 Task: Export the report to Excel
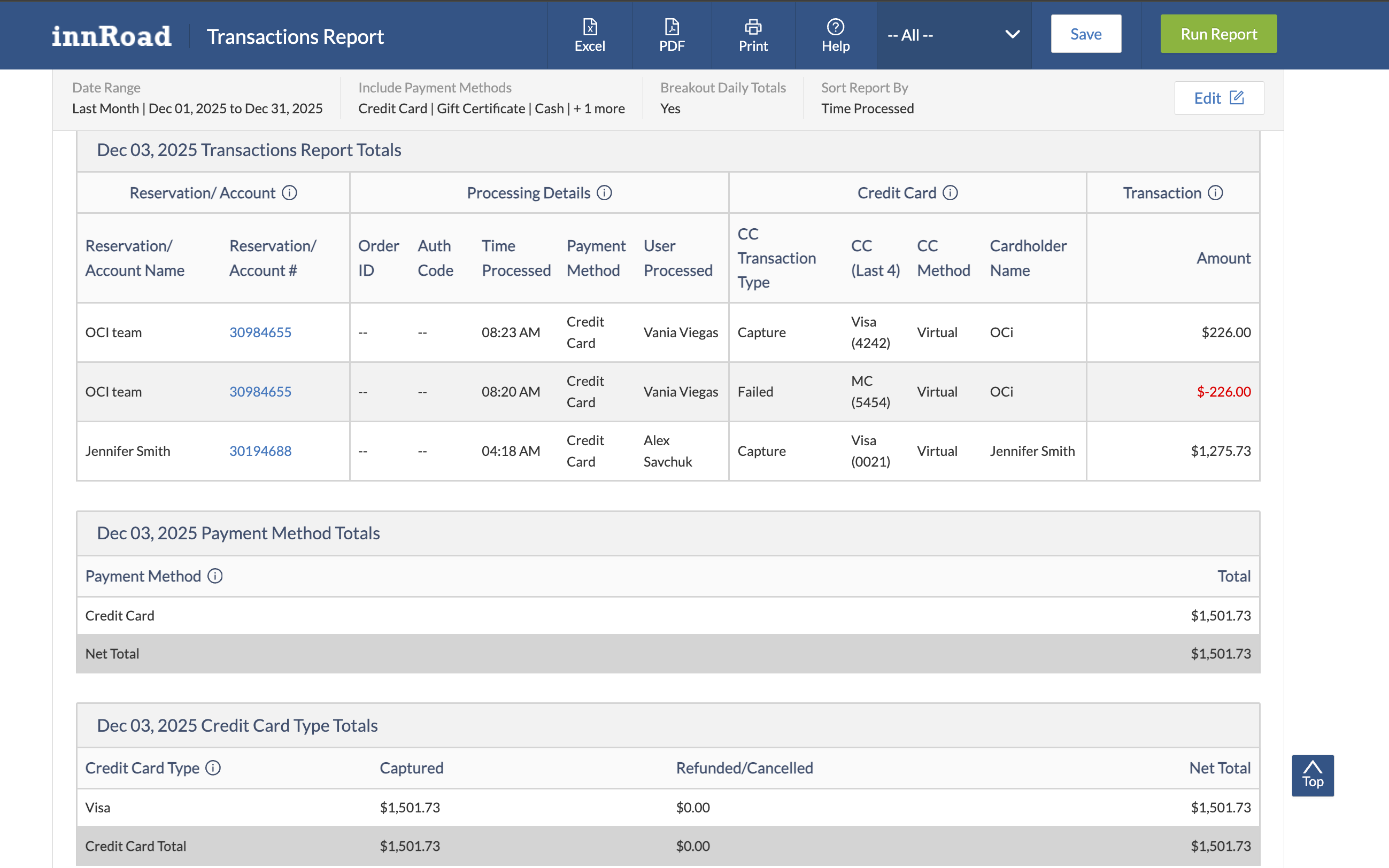590,35
